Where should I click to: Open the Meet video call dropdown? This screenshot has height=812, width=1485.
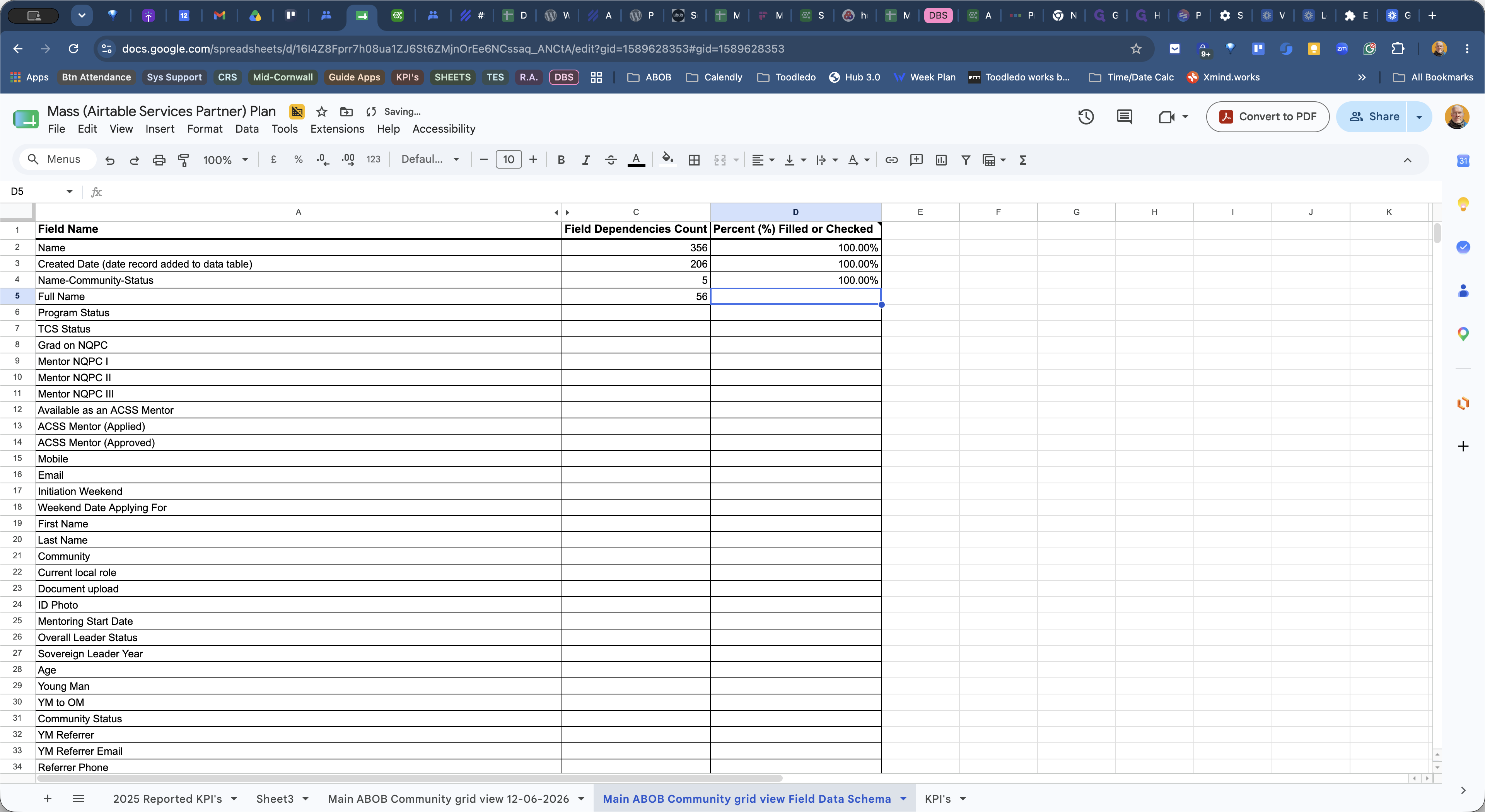click(1185, 117)
